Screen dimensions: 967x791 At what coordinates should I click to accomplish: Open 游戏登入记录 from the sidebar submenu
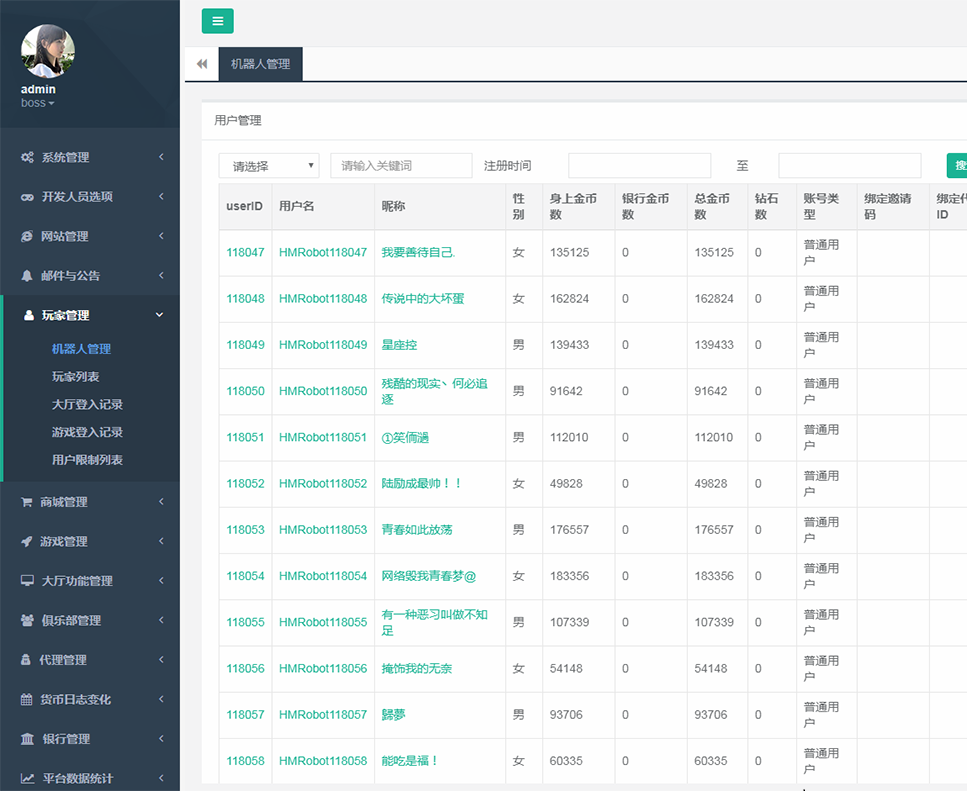point(87,432)
